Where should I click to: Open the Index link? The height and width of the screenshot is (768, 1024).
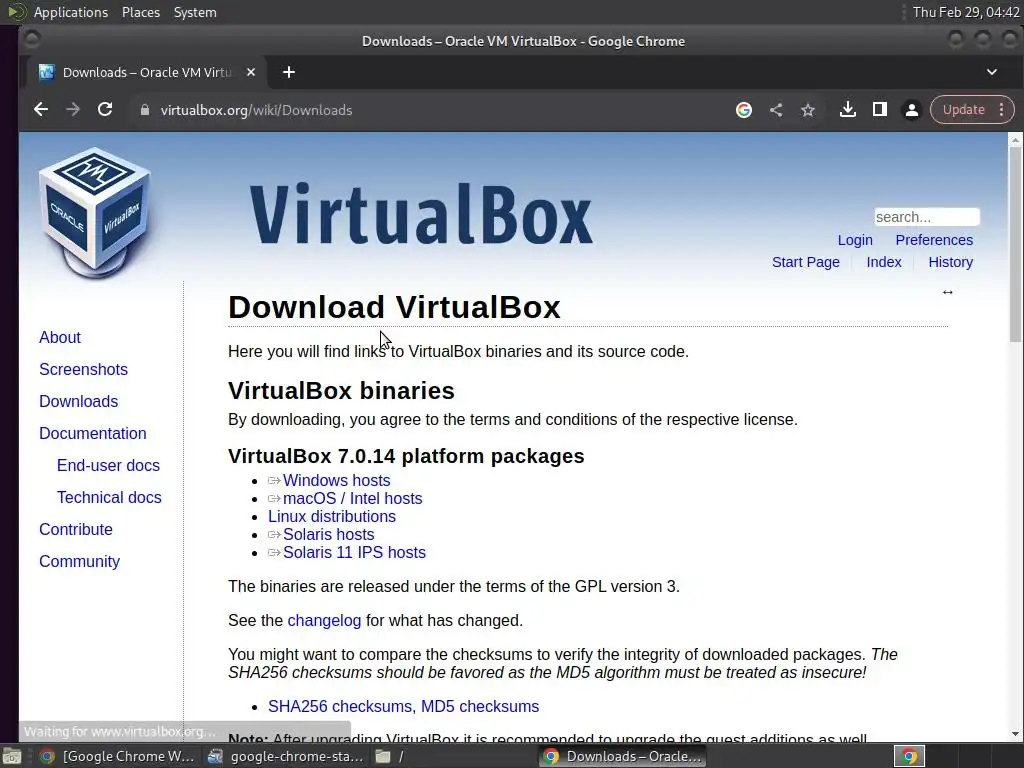point(884,262)
